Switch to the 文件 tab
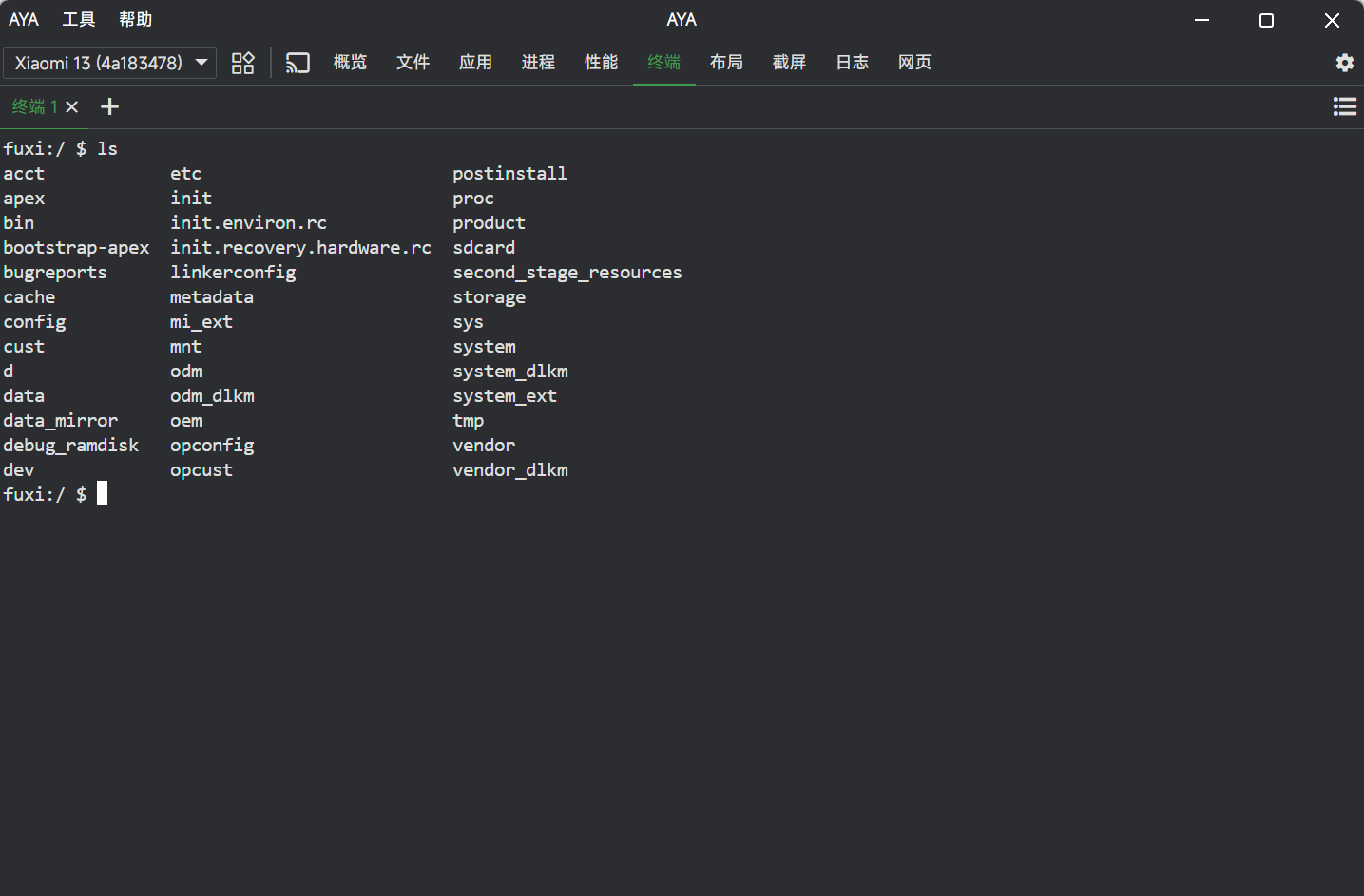Viewport: 1364px width, 896px height. pyautogui.click(x=413, y=63)
